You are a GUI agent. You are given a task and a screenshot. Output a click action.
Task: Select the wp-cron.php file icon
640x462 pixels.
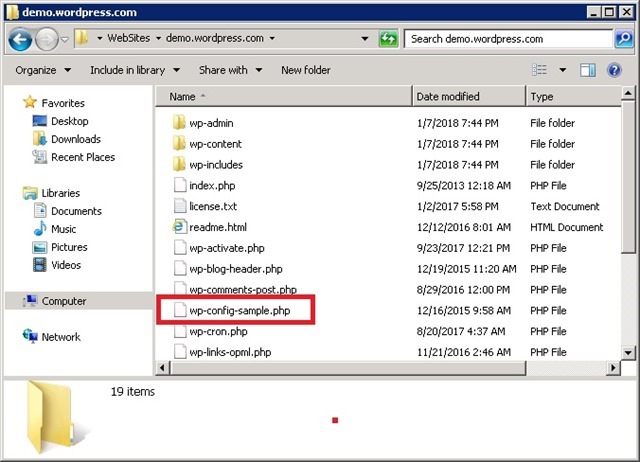pyautogui.click(x=180, y=331)
